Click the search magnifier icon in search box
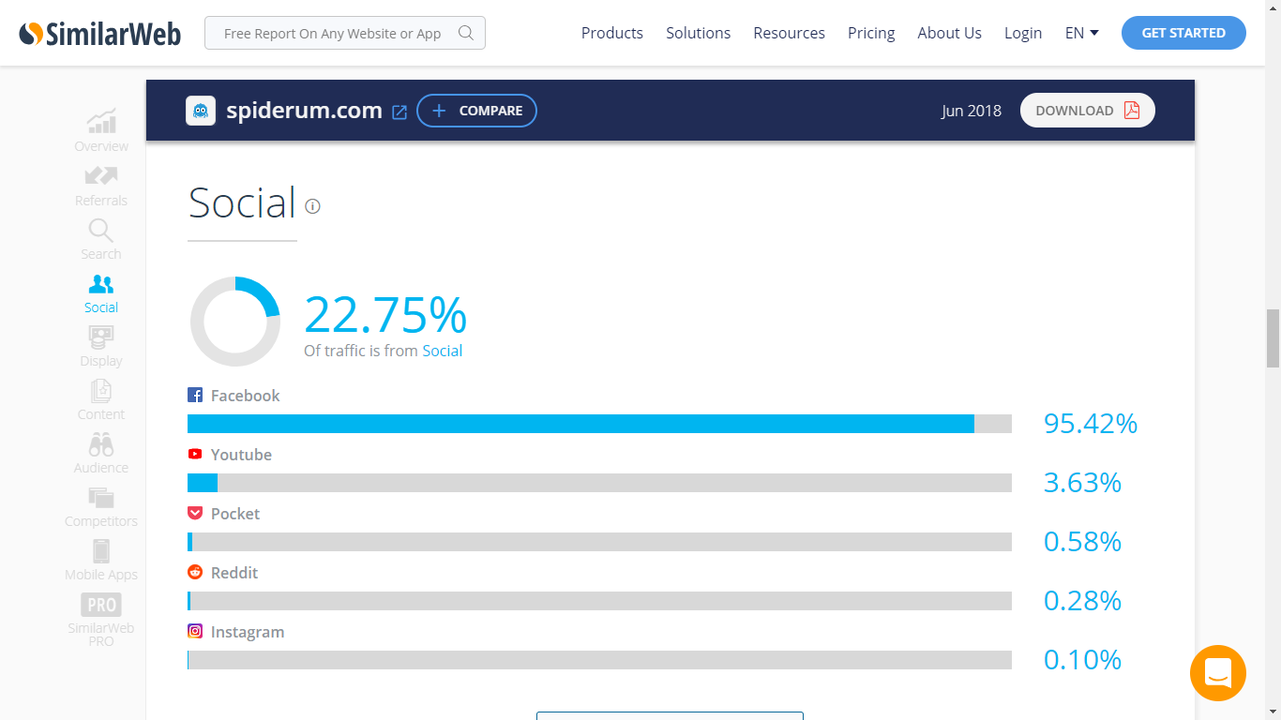Image resolution: width=1281 pixels, height=720 pixels. point(466,33)
